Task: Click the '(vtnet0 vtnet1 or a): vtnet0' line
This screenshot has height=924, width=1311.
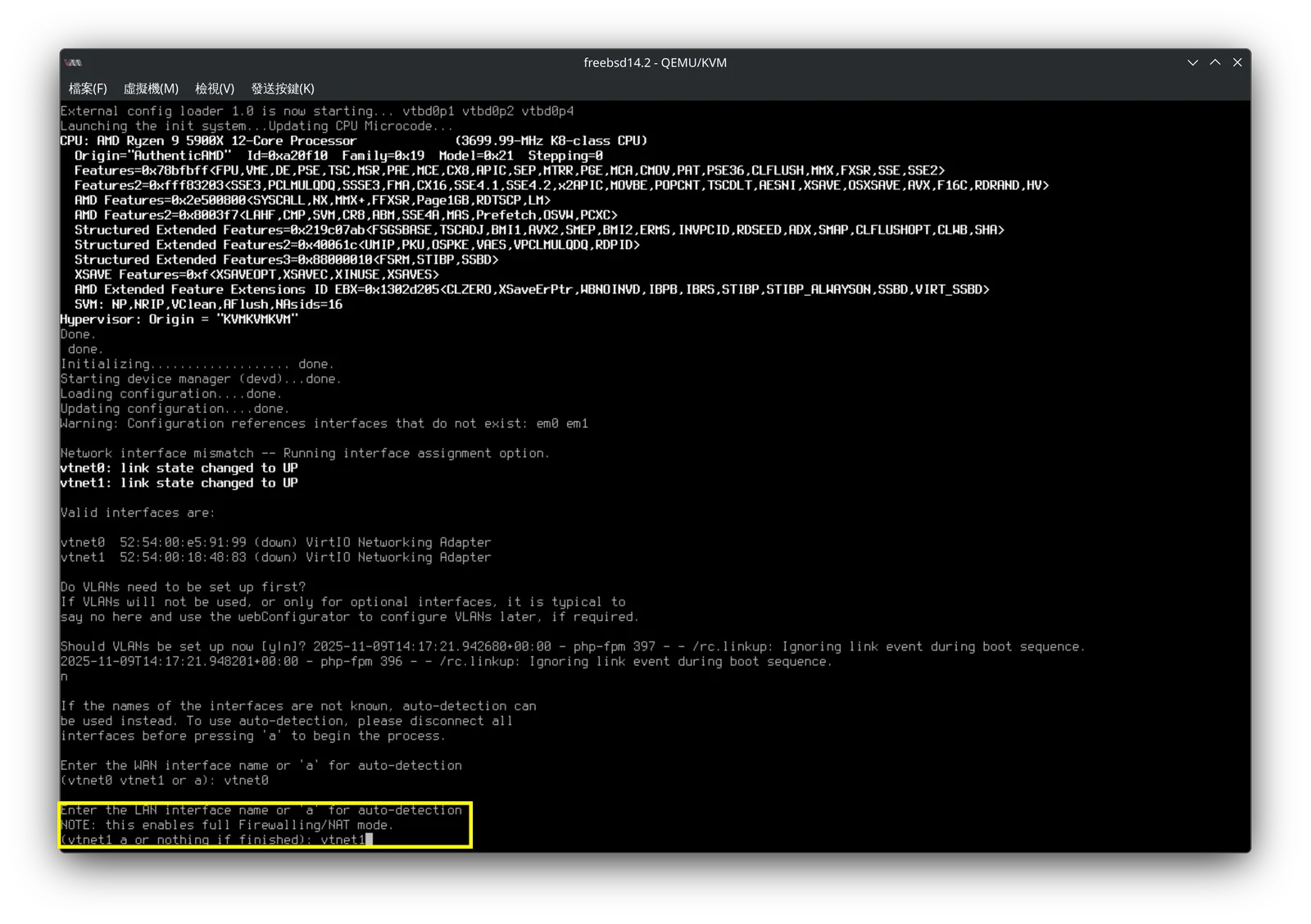Action: coord(165,781)
